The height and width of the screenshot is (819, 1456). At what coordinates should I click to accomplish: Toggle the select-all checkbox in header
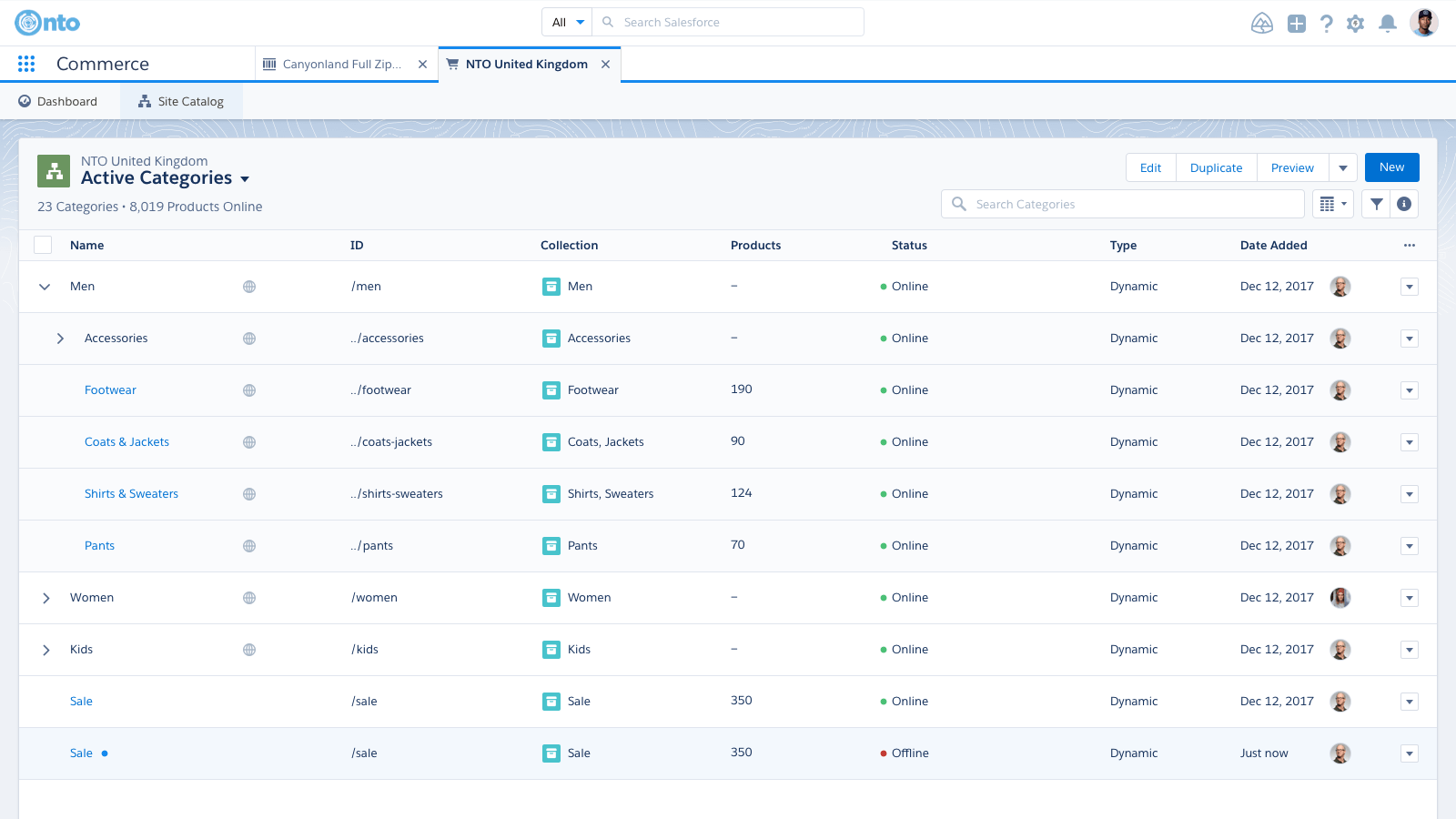point(43,245)
